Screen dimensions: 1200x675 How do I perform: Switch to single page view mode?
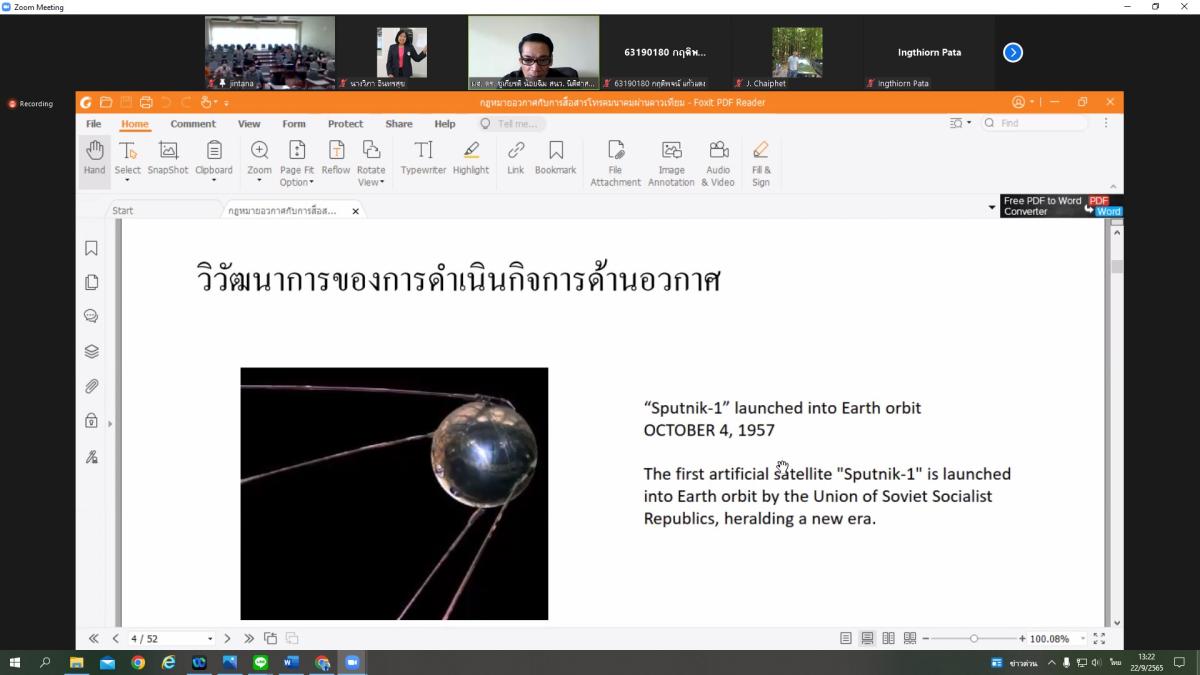(846, 638)
